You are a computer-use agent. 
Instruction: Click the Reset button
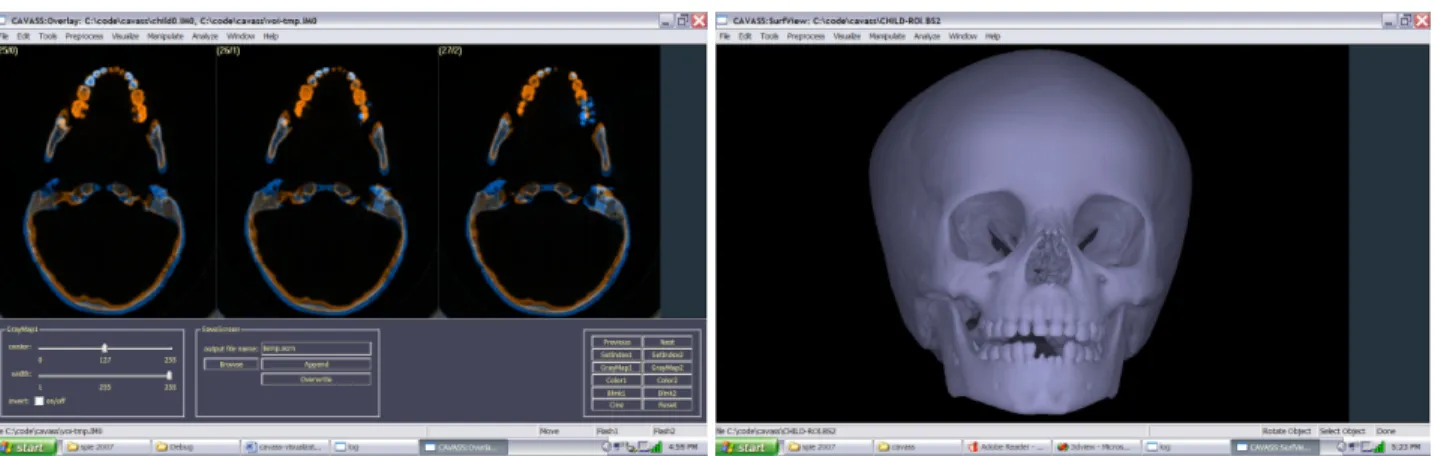[x=667, y=406]
